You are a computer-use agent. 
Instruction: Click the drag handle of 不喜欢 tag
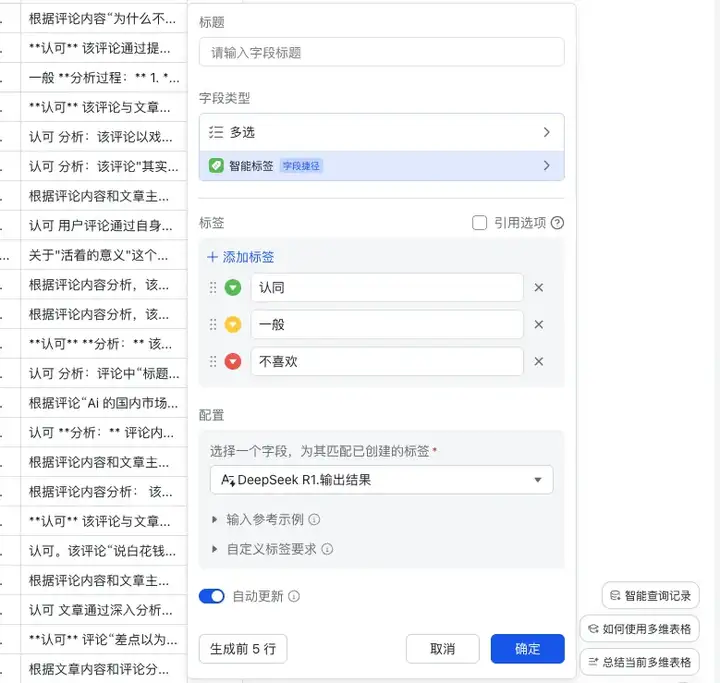point(213,361)
